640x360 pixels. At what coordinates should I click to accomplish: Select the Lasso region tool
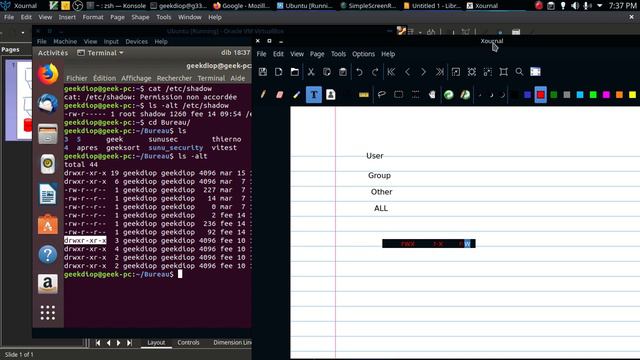pos(382,95)
